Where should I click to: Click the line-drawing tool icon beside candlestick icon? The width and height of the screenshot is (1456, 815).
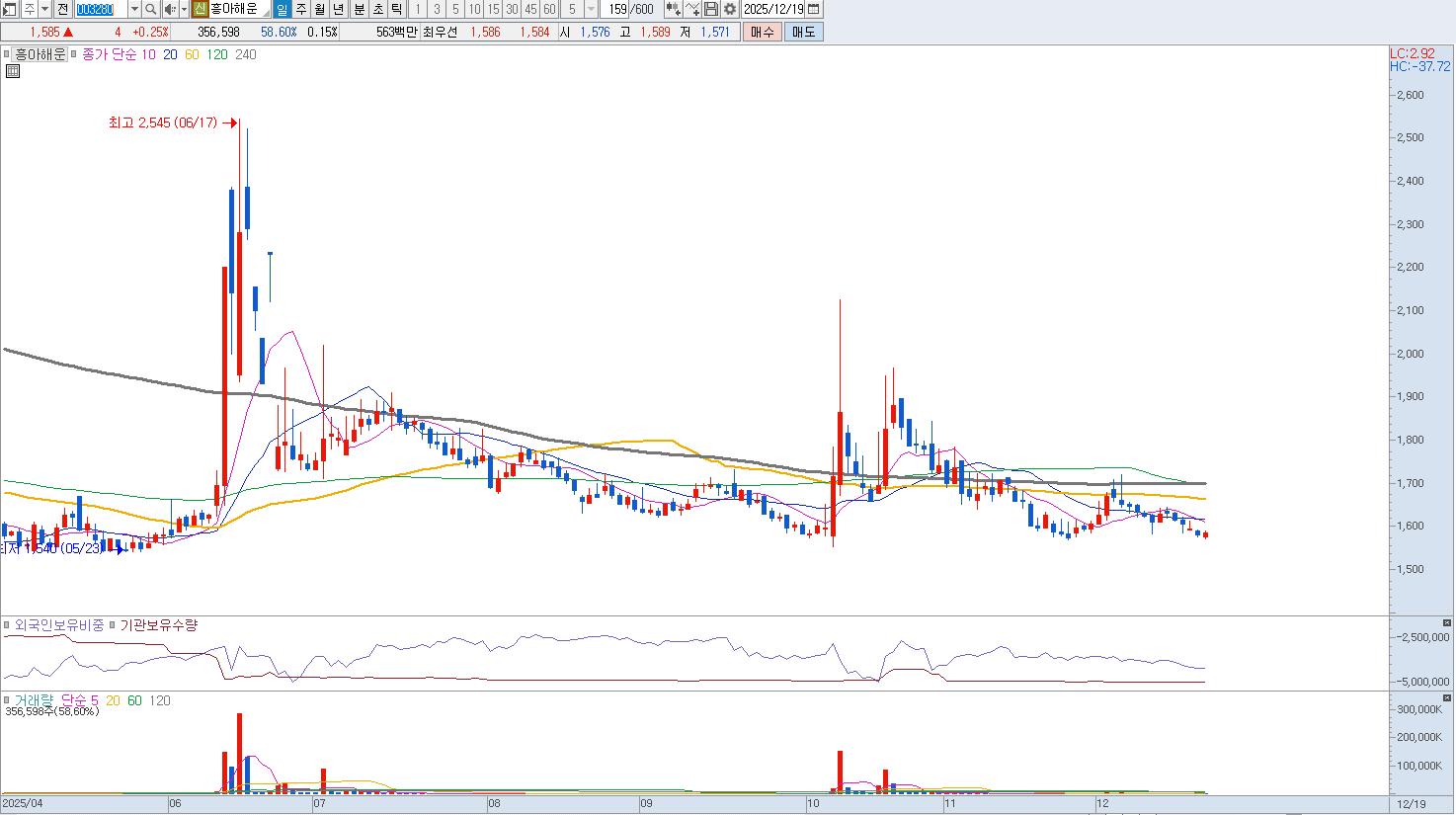(x=692, y=9)
